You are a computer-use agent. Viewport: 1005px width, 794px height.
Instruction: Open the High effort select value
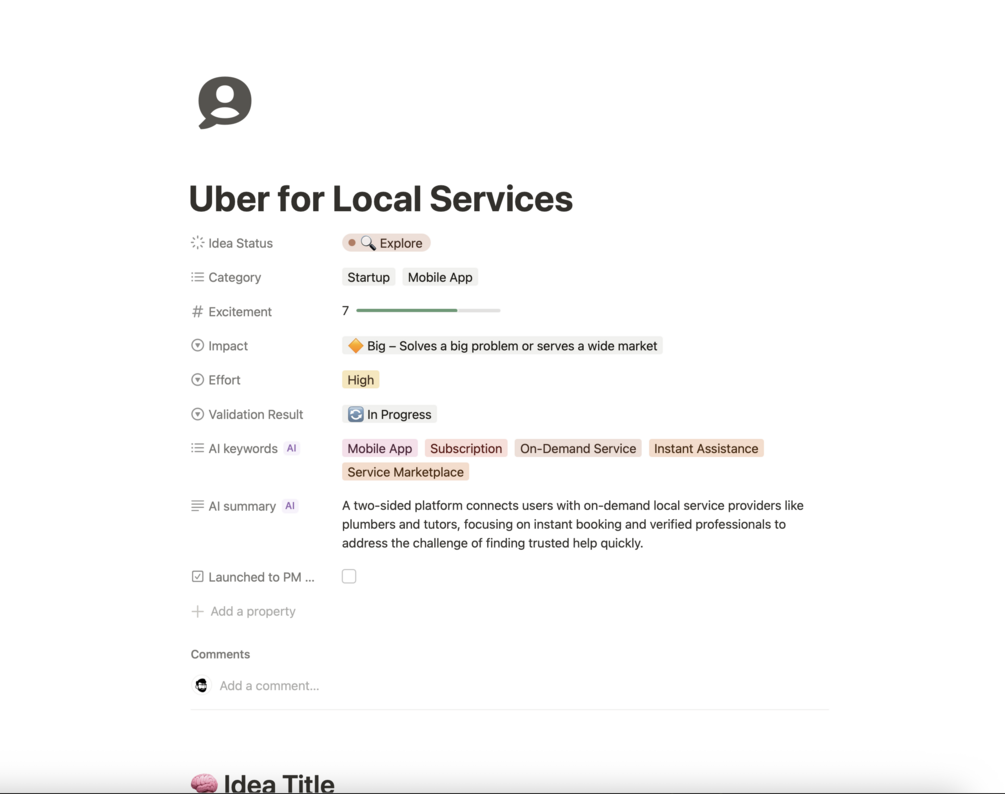(361, 379)
